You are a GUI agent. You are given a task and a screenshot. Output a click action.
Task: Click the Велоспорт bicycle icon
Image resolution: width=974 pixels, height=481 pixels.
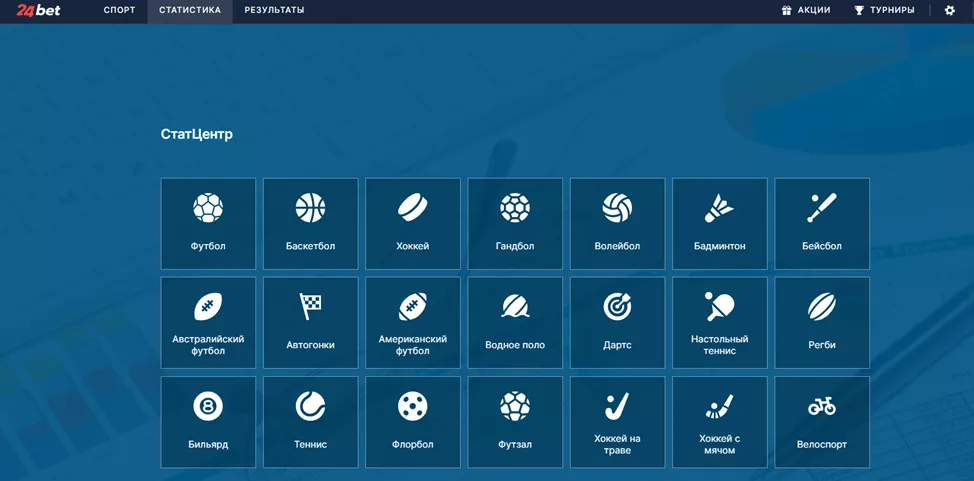(x=822, y=406)
